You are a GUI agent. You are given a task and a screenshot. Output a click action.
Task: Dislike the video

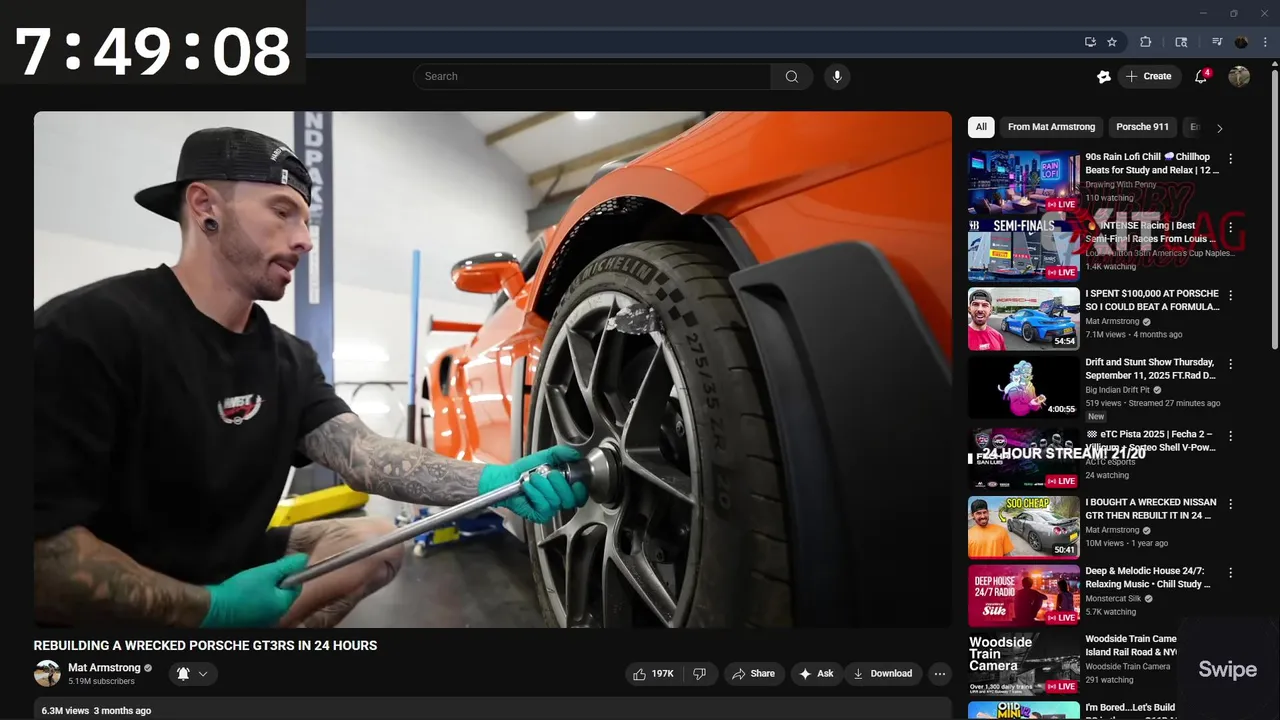point(700,674)
